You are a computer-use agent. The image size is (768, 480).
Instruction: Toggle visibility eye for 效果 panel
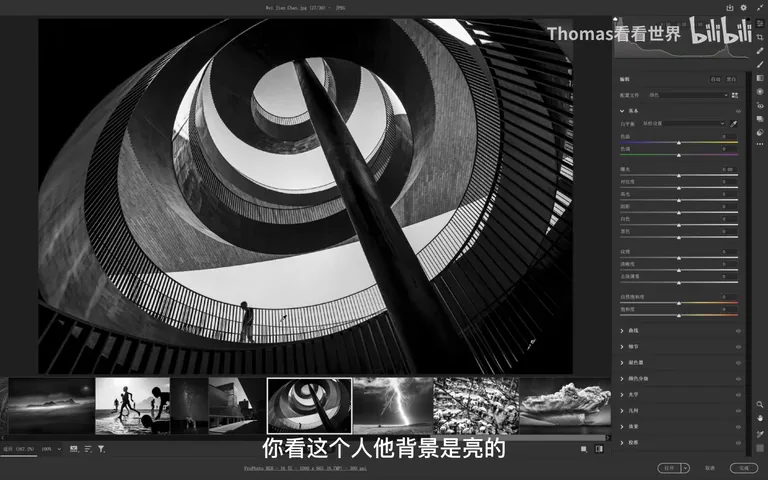coord(738,427)
